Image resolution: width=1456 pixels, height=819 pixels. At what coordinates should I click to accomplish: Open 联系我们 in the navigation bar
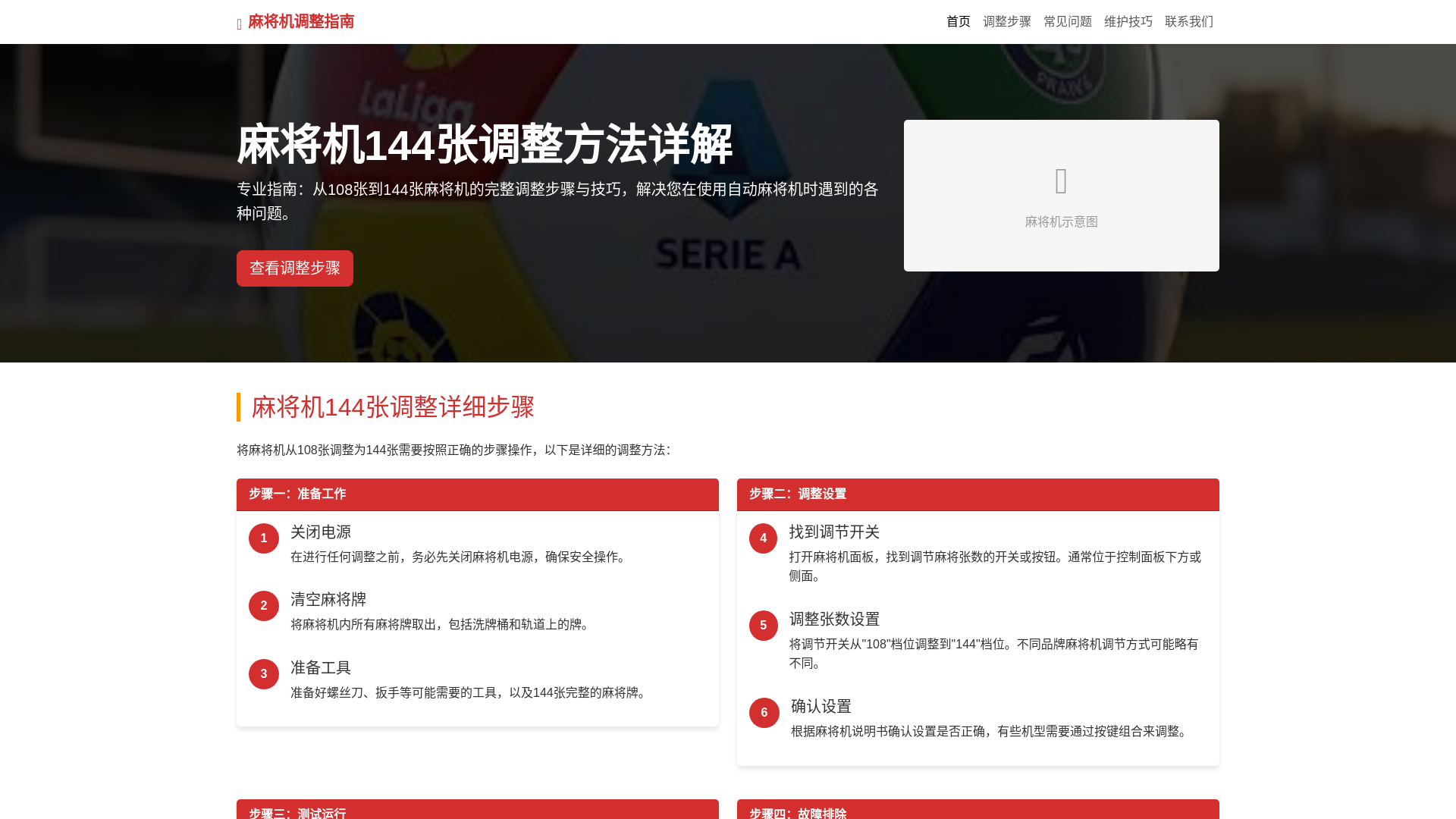pos(1189,22)
